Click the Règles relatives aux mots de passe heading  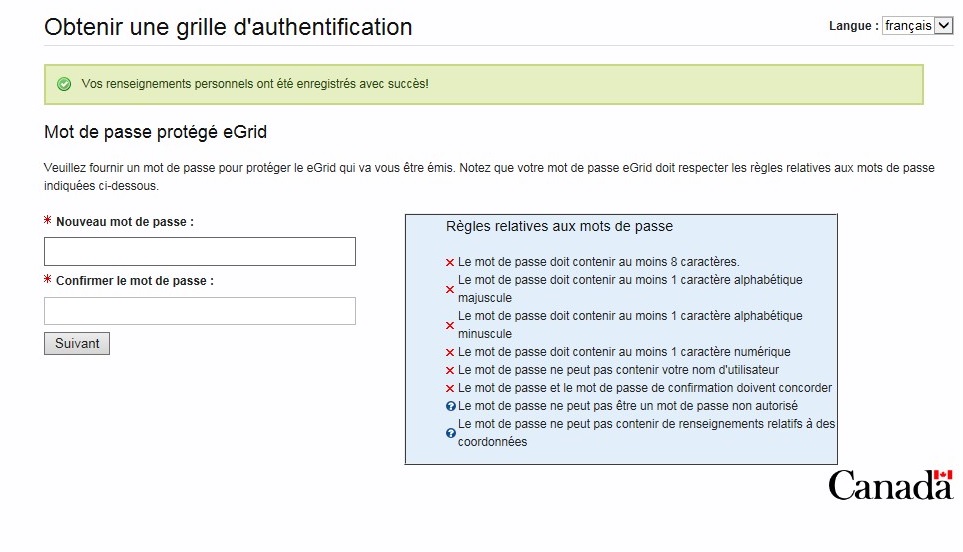pos(559,227)
